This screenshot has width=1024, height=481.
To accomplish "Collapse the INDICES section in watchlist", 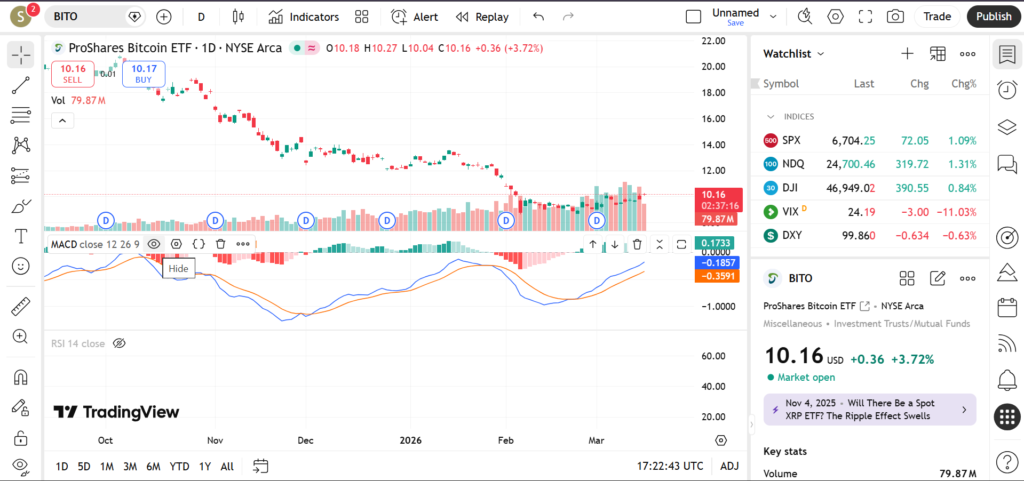I will tap(770, 116).
